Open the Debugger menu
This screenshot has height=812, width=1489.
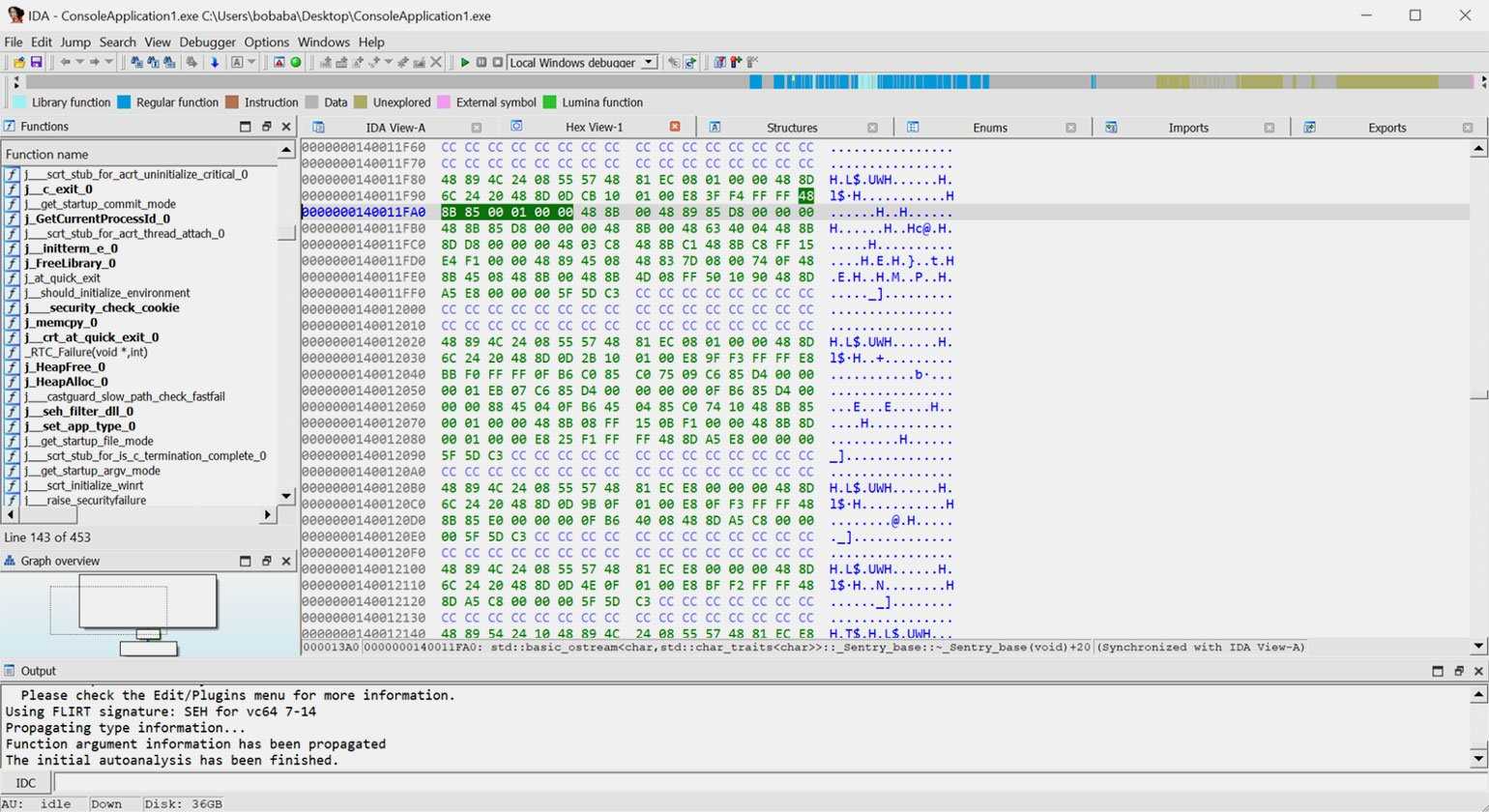pos(207,43)
